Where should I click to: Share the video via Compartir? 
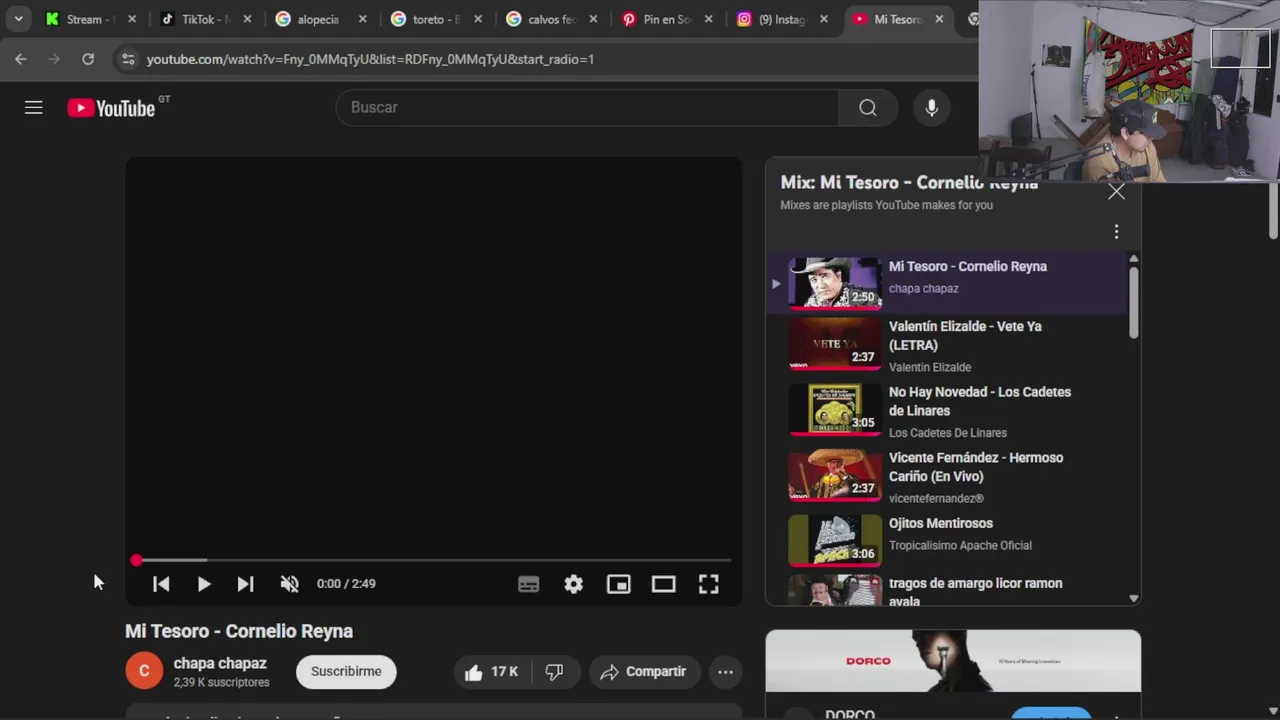(643, 672)
